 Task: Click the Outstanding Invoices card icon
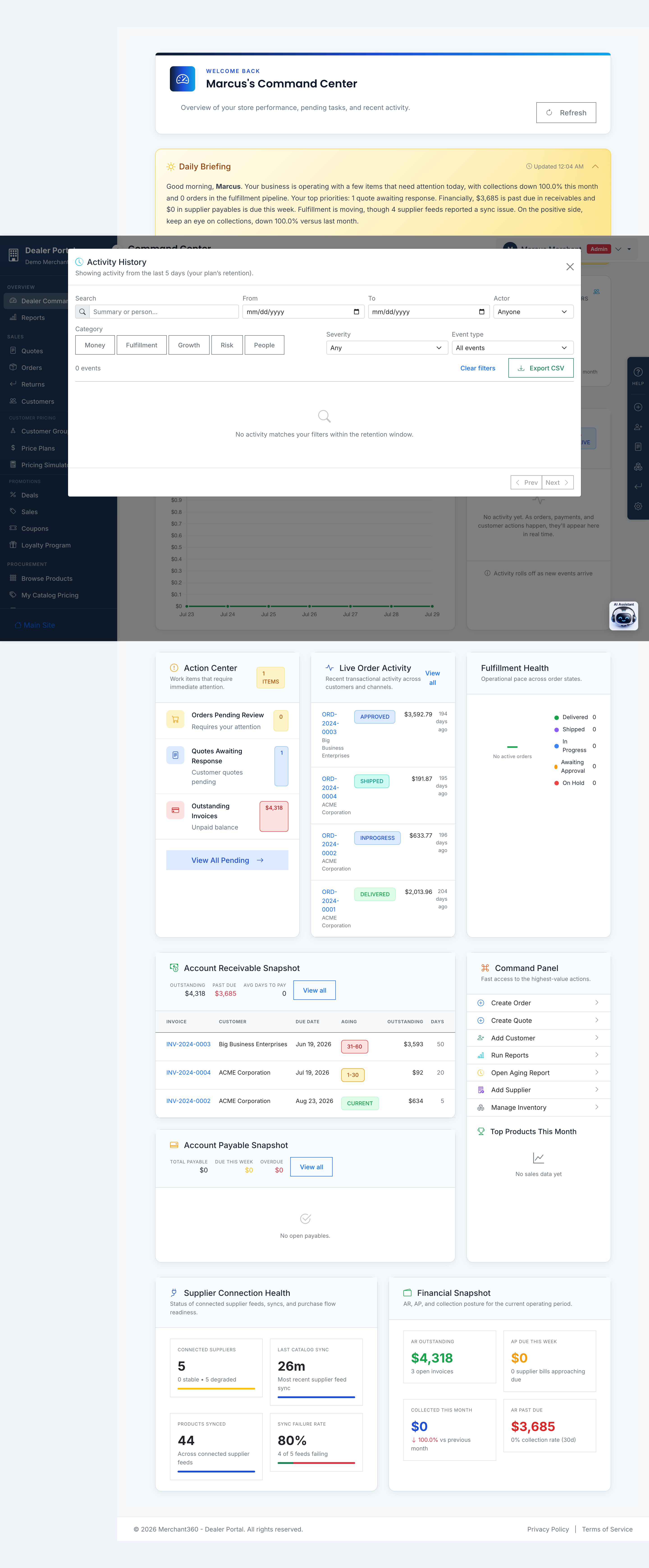[175, 810]
